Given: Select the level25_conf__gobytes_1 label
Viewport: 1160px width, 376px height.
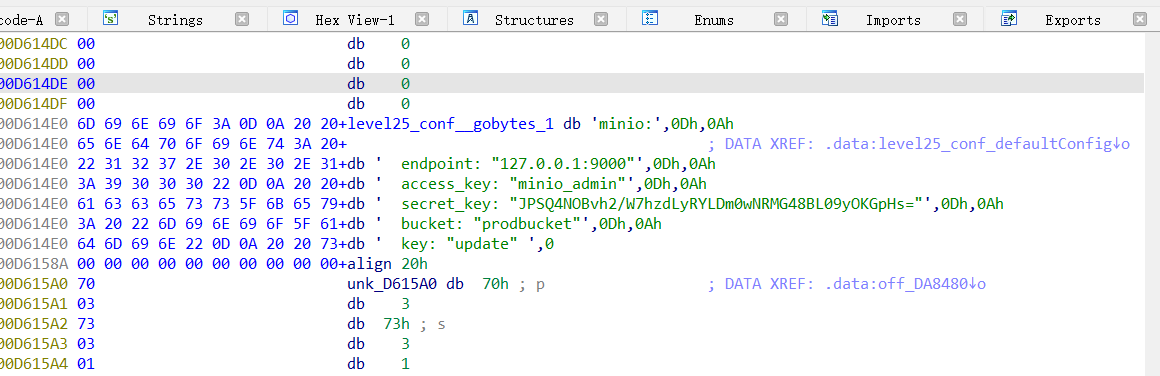Looking at the screenshot, I should 456,124.
